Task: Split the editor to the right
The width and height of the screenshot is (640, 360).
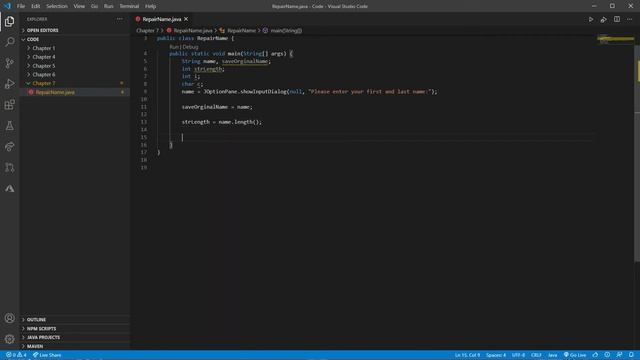Action: 617,19
